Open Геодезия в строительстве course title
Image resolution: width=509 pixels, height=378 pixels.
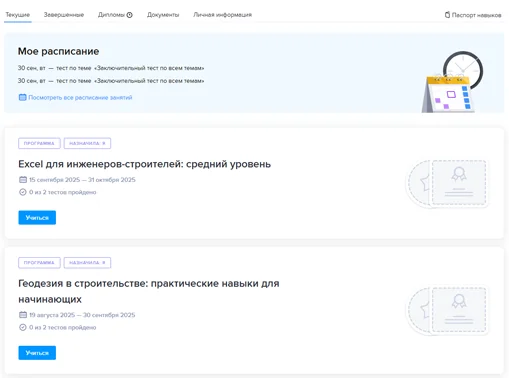[x=149, y=291]
